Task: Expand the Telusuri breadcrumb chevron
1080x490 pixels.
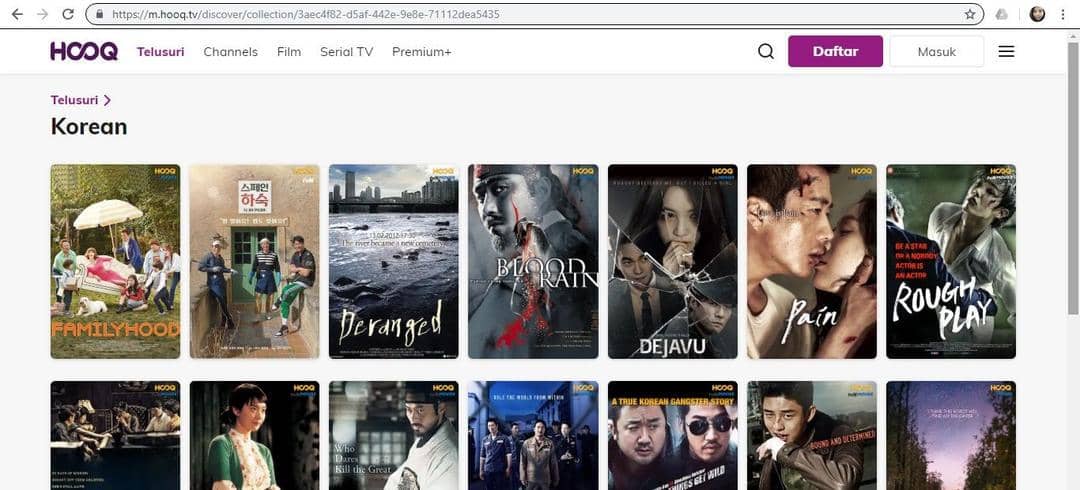Action: pos(107,100)
